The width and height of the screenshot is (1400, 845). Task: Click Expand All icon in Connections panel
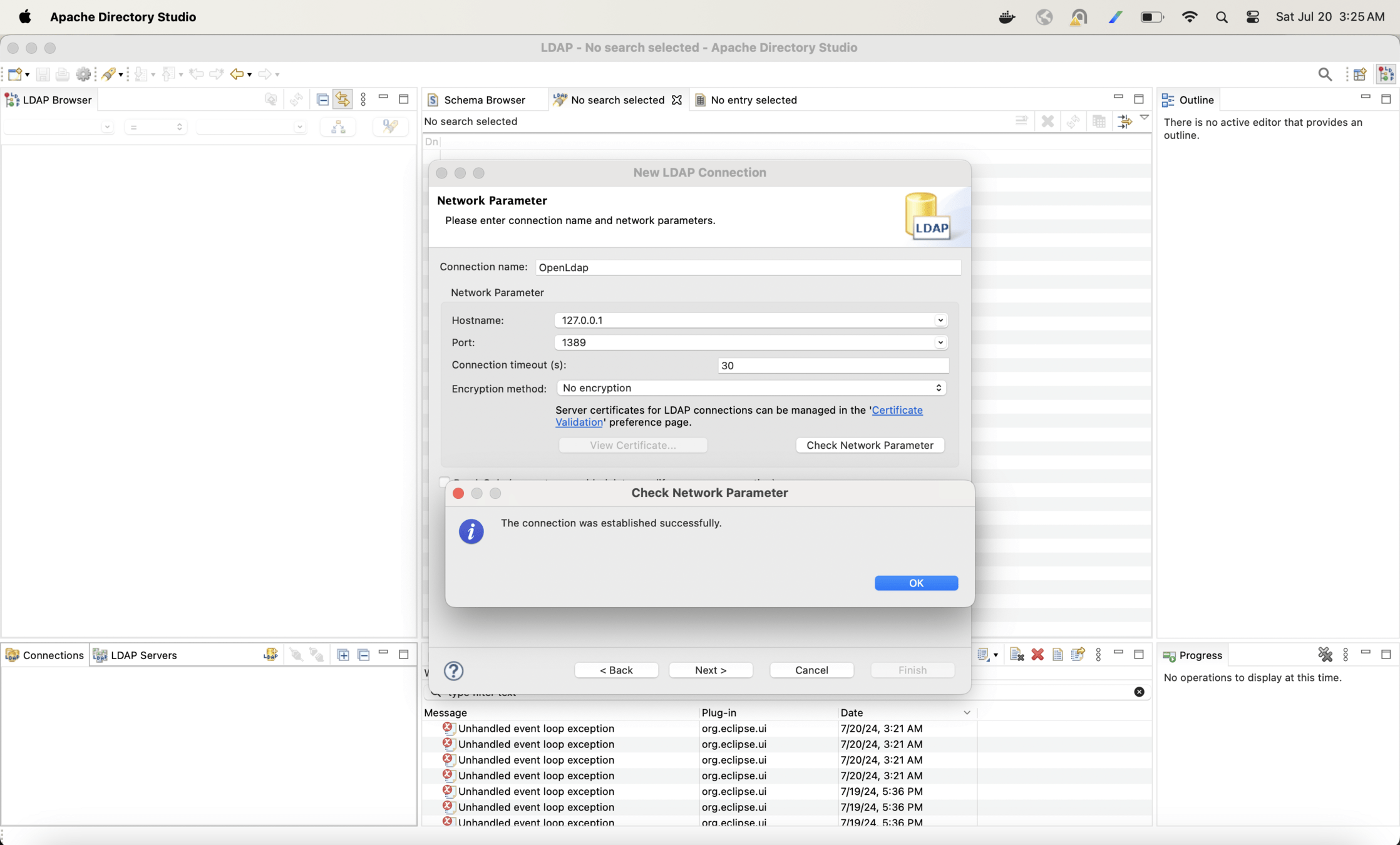click(343, 655)
